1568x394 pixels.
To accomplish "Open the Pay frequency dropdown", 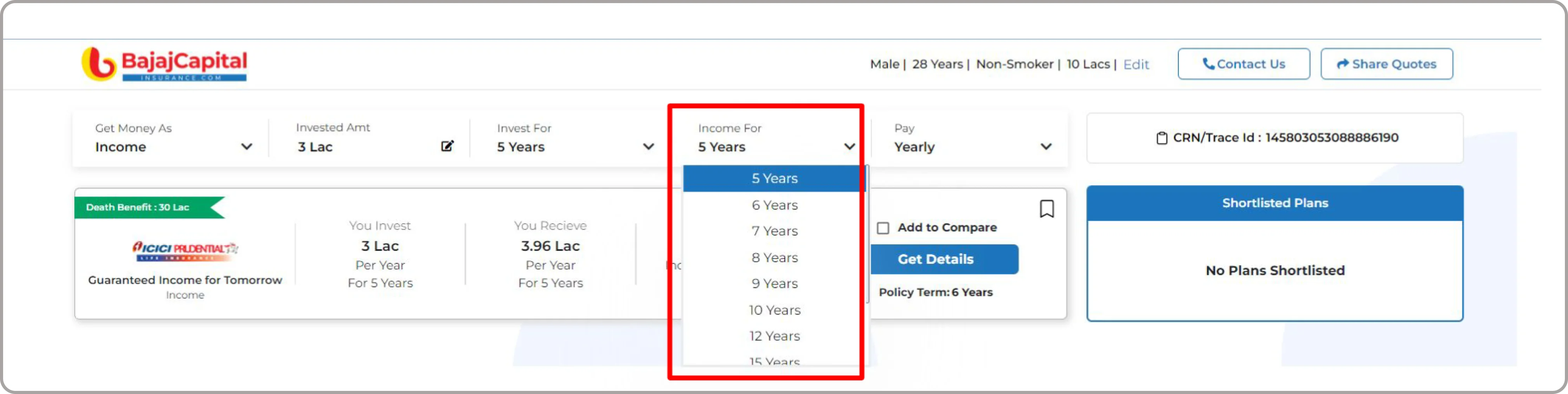I will tap(972, 138).
